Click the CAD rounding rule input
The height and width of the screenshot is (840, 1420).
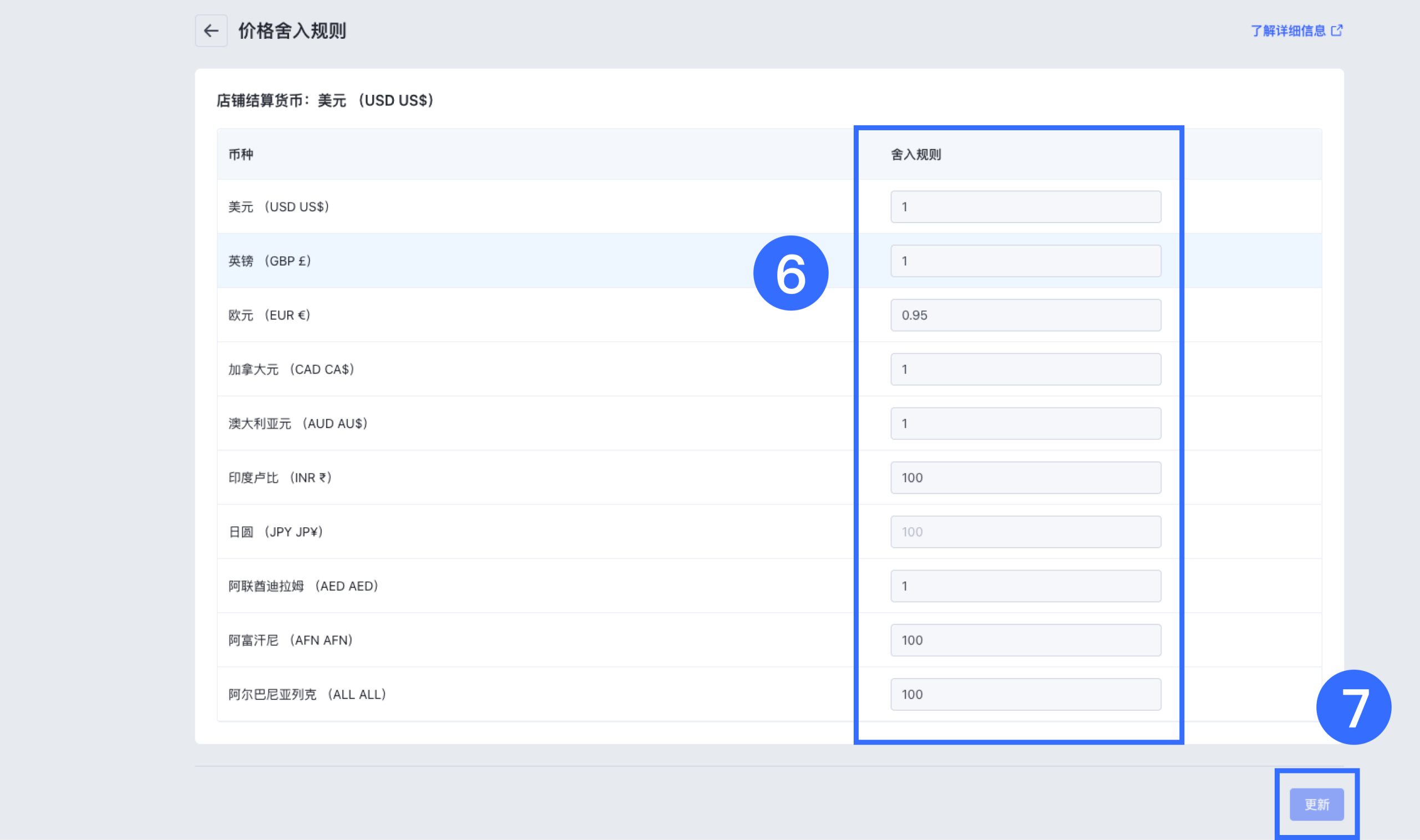tap(1026, 369)
